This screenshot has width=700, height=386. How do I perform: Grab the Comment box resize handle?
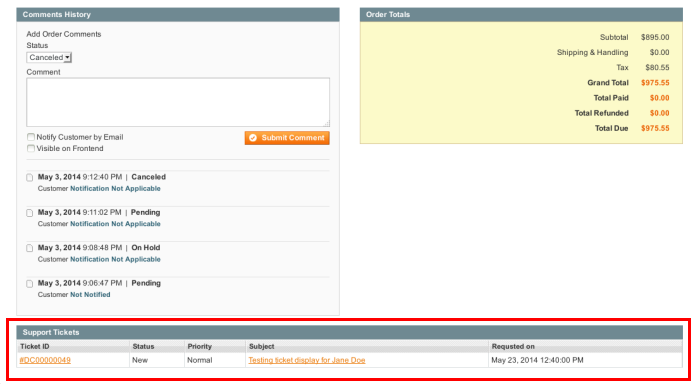326,124
